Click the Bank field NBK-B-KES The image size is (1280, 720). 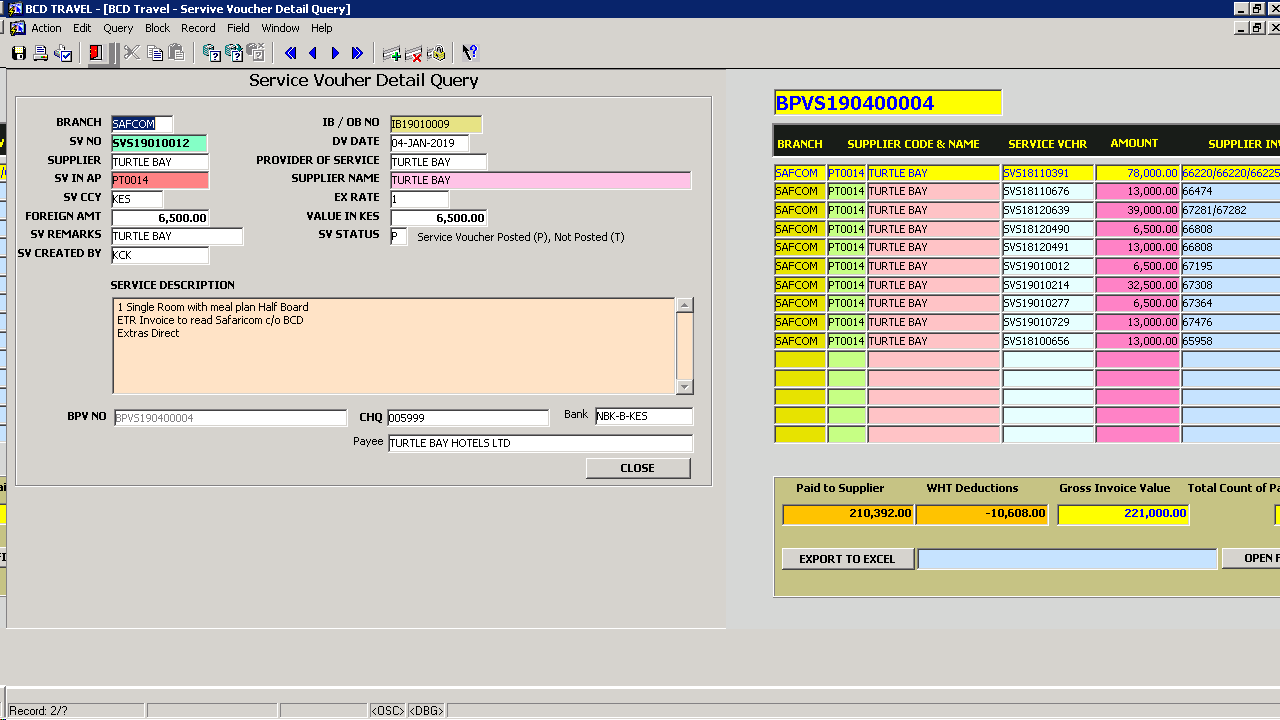click(644, 416)
